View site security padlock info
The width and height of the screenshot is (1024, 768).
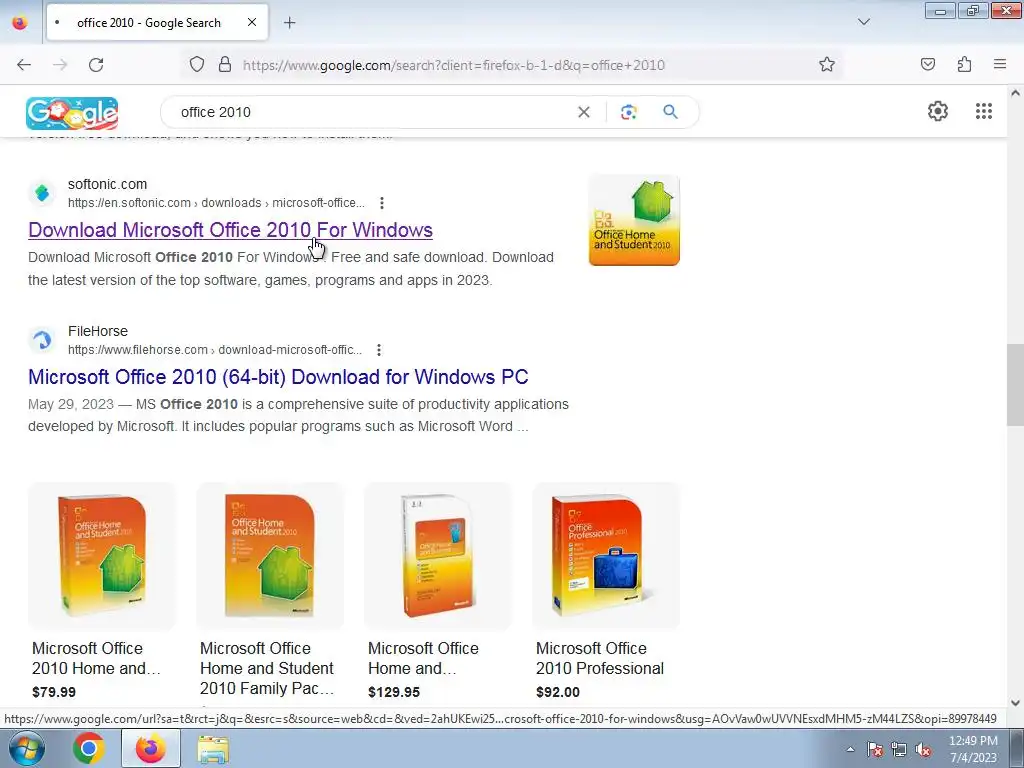225,65
